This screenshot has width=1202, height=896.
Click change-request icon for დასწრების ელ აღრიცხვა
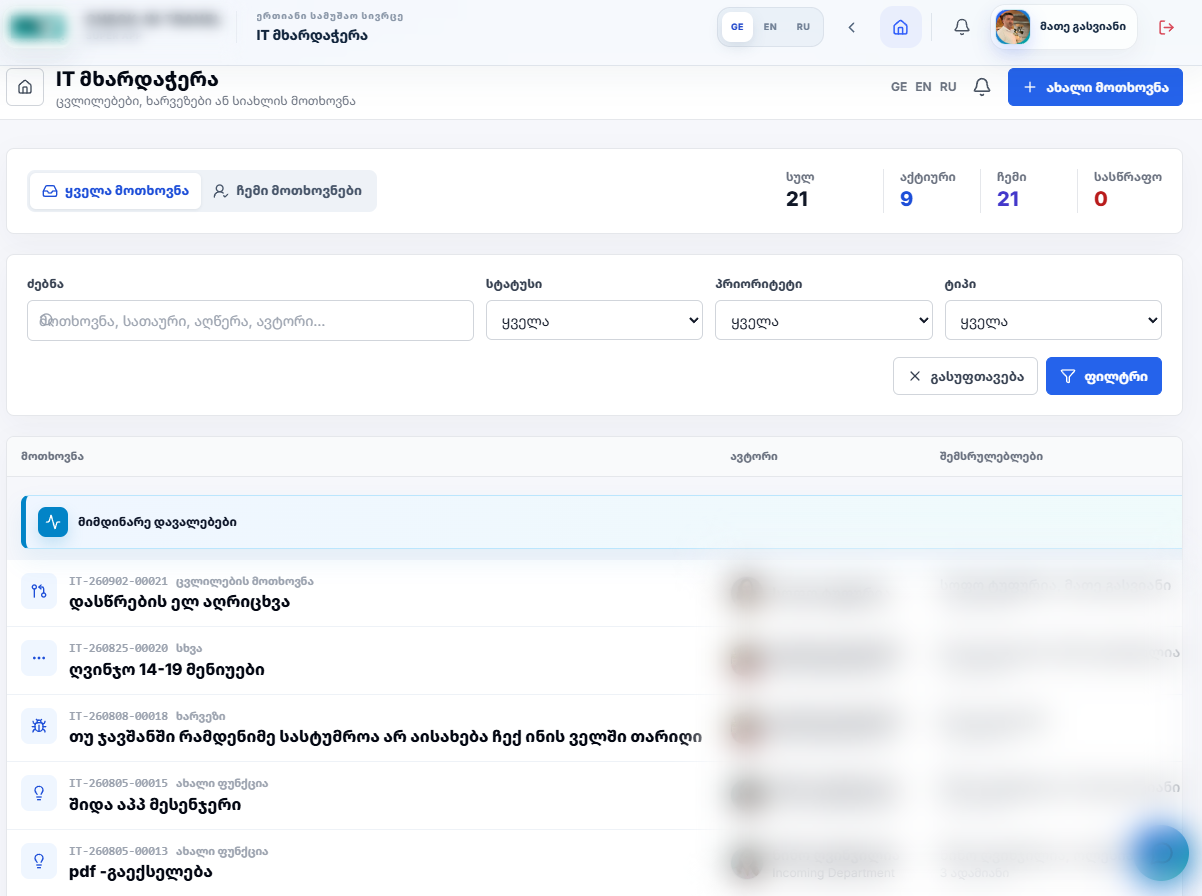(x=39, y=591)
